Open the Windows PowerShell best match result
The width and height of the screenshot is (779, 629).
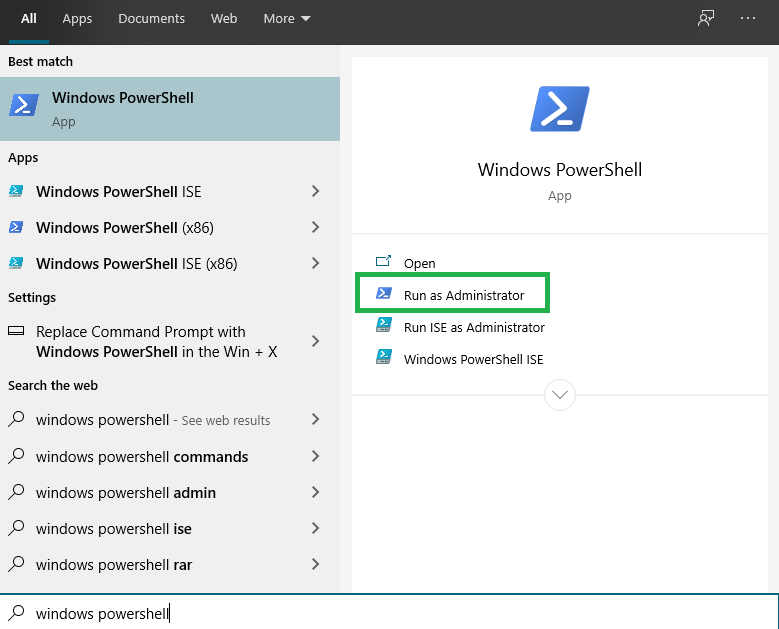pos(170,109)
